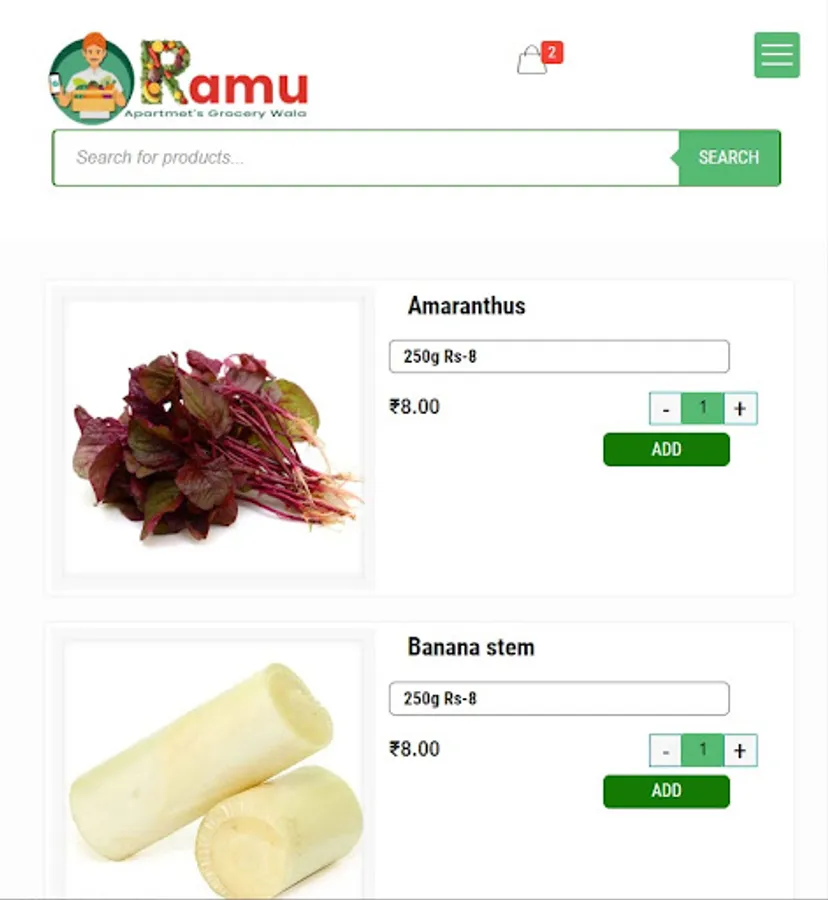The height and width of the screenshot is (900, 828).
Task: Open the green hamburger menu
Action: tap(776, 55)
